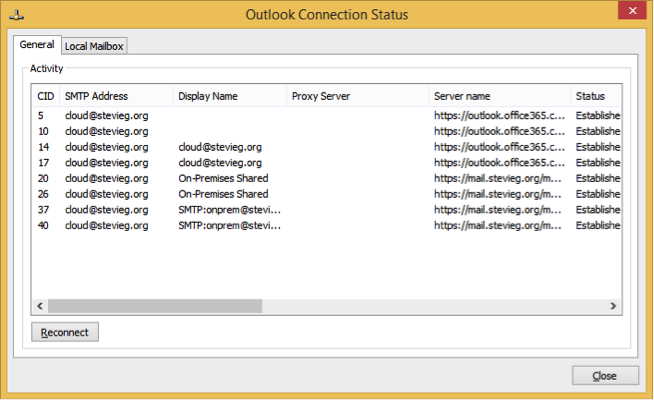The width and height of the screenshot is (654, 400).
Task: Click Established status in CID 40 row
Action: [x=598, y=225]
